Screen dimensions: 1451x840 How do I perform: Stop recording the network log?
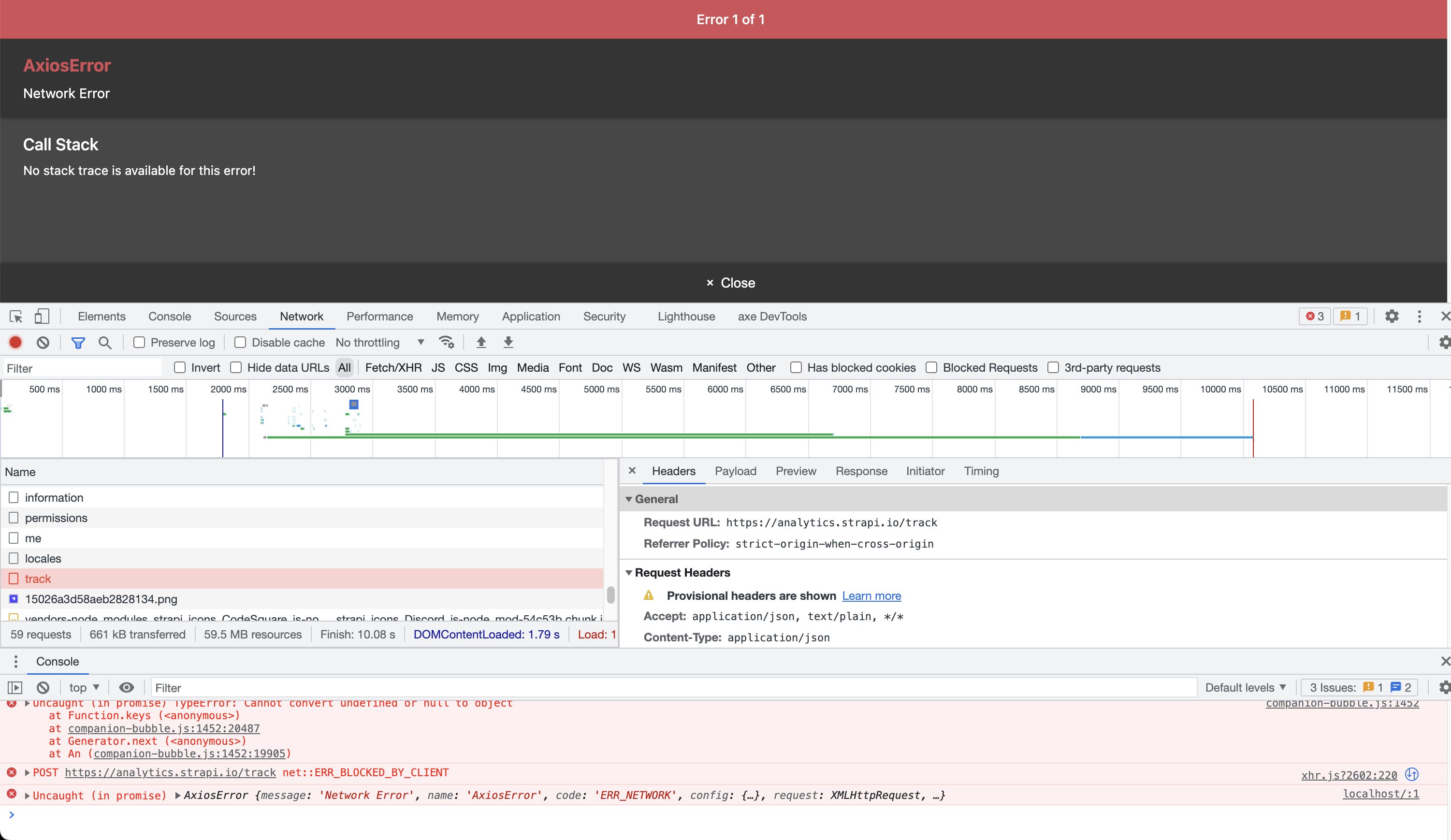pos(15,342)
